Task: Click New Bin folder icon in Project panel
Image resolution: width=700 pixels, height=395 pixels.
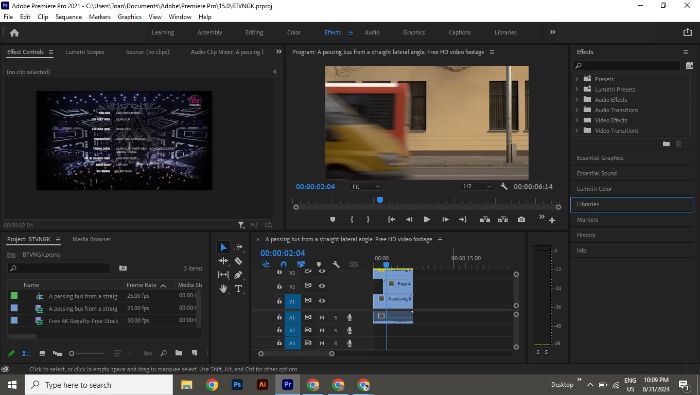Action: [x=179, y=353]
